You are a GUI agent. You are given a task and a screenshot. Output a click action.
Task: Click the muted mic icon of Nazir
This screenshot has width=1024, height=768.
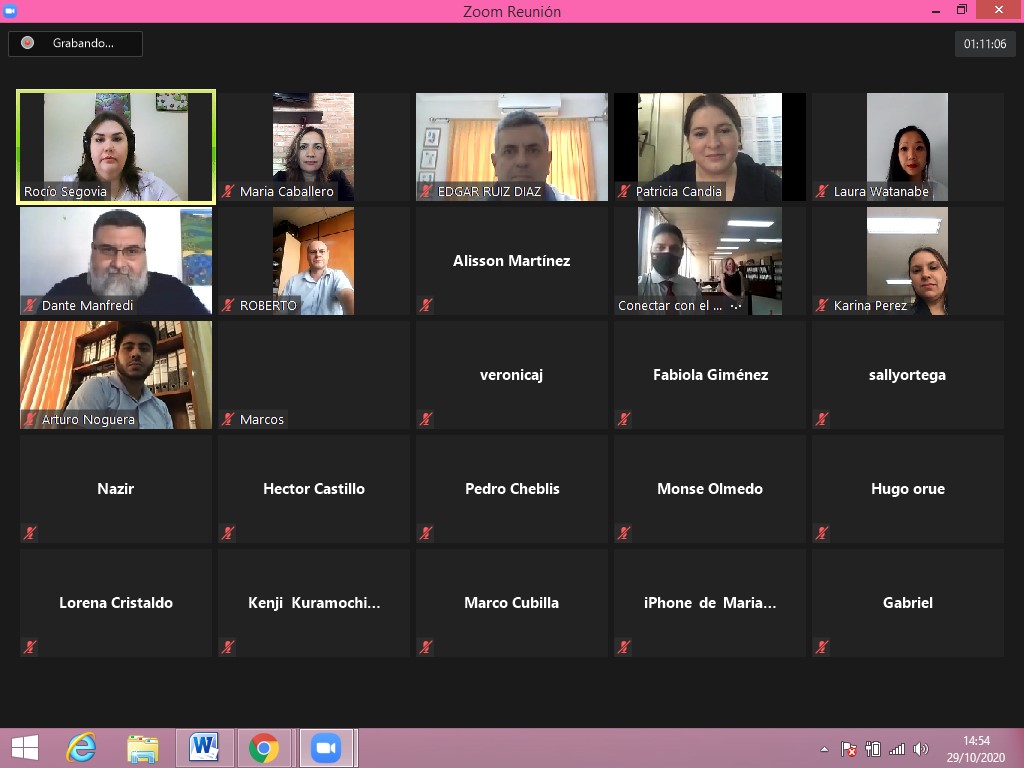click(x=30, y=533)
